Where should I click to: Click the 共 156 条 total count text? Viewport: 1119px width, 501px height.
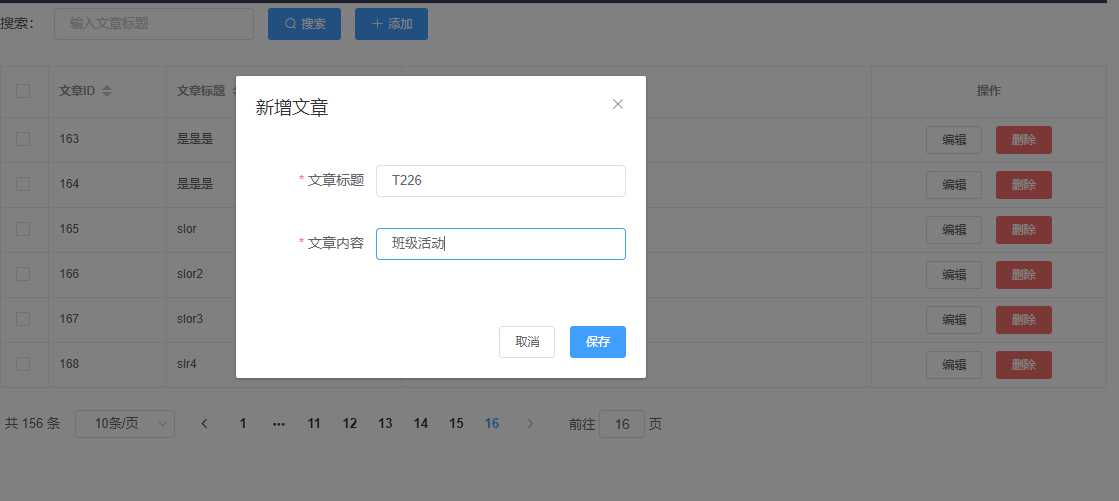tap(33, 424)
